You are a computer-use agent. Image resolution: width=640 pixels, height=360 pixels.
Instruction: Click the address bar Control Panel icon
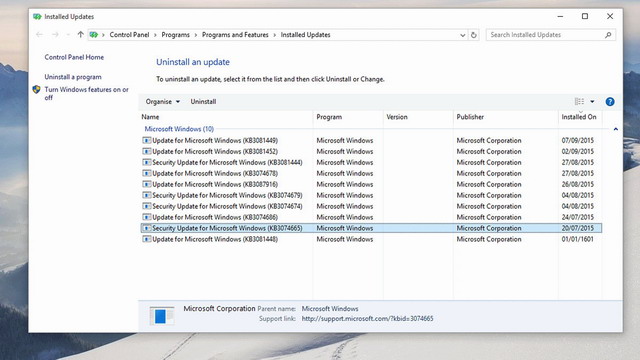94,35
